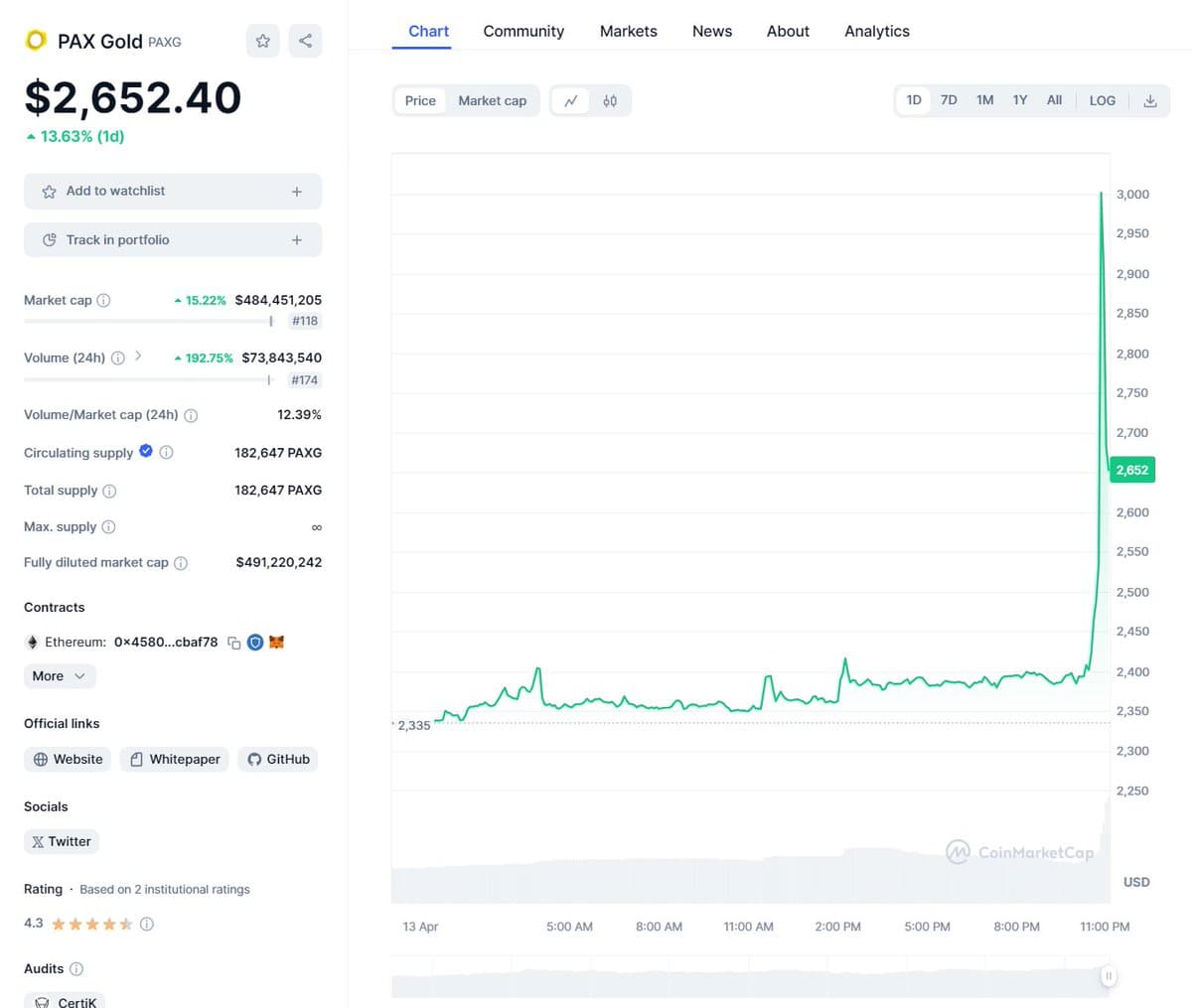The width and height of the screenshot is (1192, 1008).
Task: Click the Fully diluted value $491,220,242
Action: click(279, 562)
